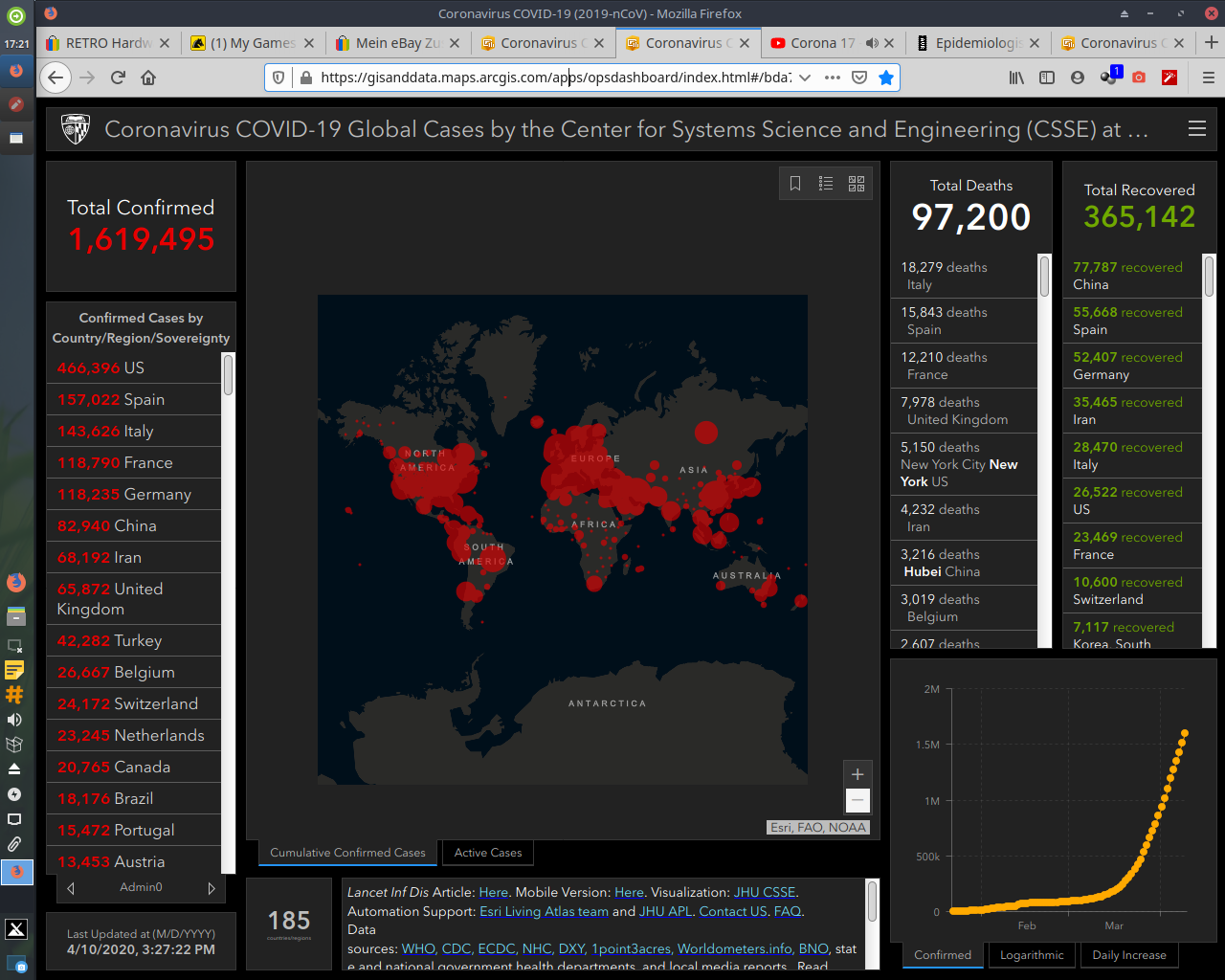1225x980 pixels.
Task: Select Spain in confirmed cases list
Action: coord(134,399)
